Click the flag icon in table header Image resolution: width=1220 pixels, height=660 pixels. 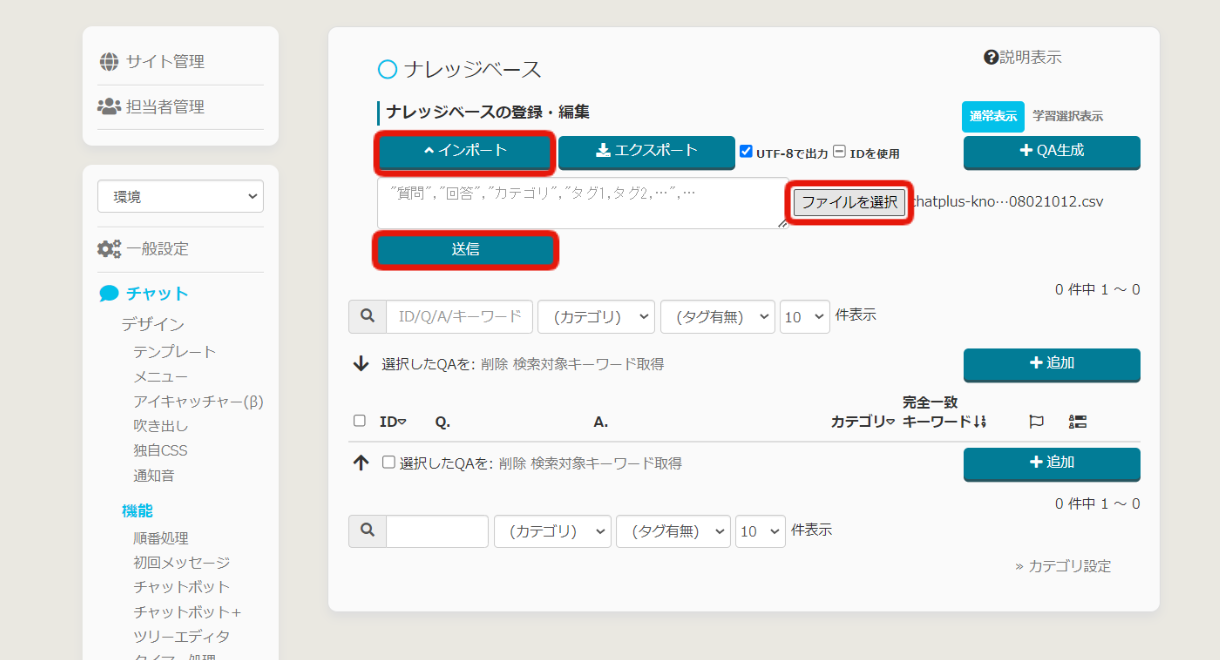pos(1036,422)
